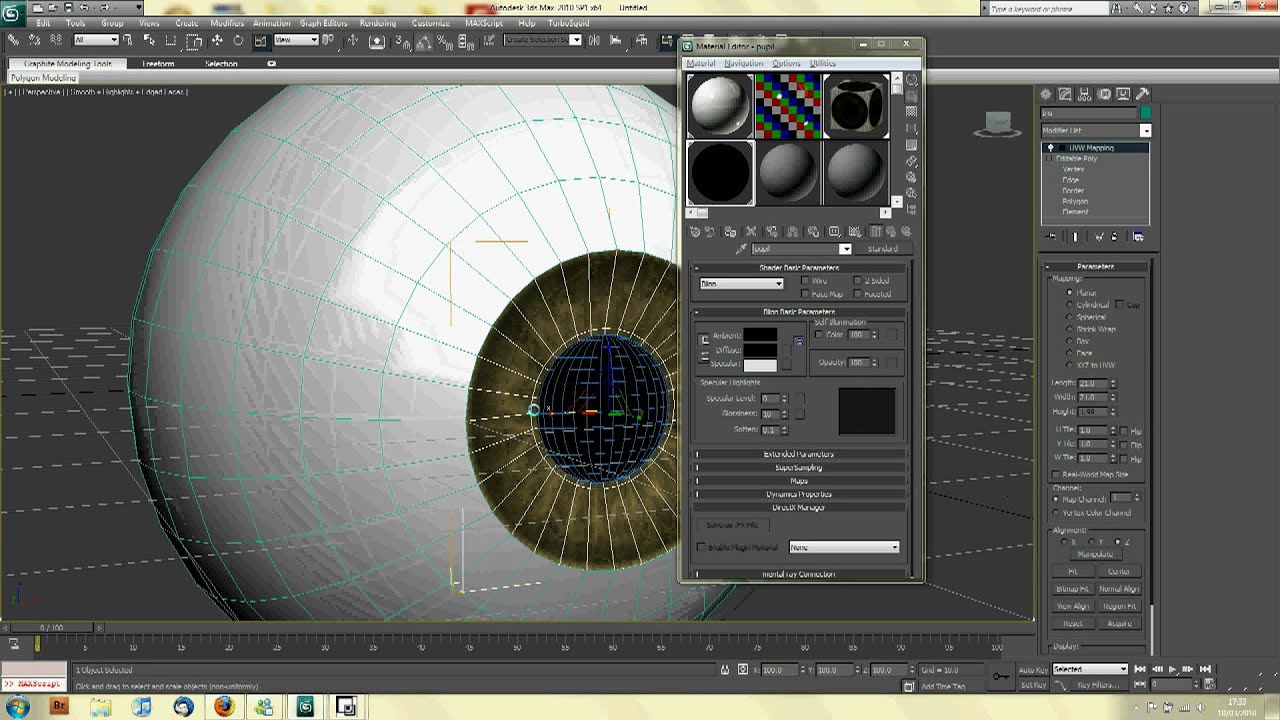
Task: Click Show Map in Viewport icon
Action: tap(854, 231)
